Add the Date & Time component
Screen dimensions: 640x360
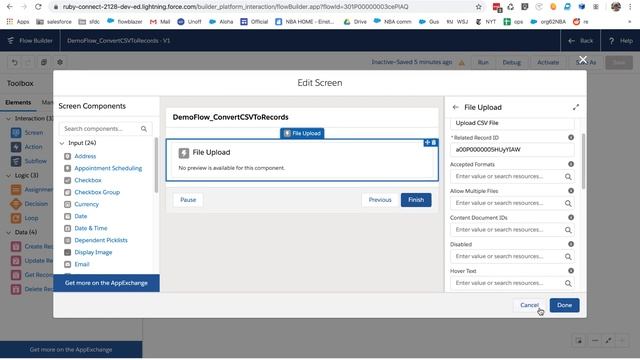[91, 228]
